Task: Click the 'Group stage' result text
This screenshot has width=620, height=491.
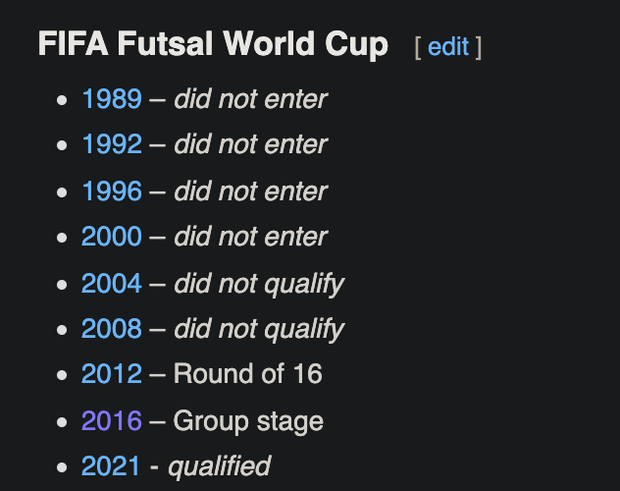Action: 248,421
